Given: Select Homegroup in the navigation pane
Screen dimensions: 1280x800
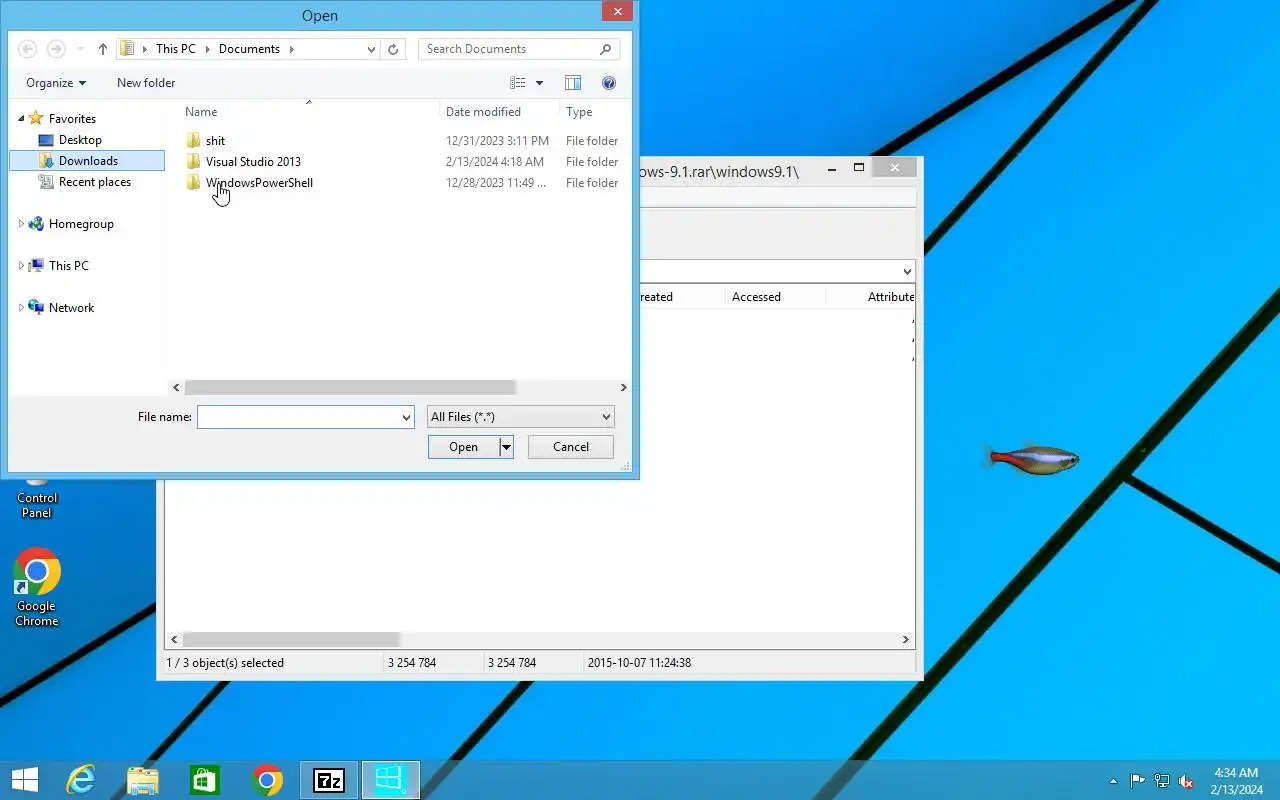Looking at the screenshot, I should 81,224.
